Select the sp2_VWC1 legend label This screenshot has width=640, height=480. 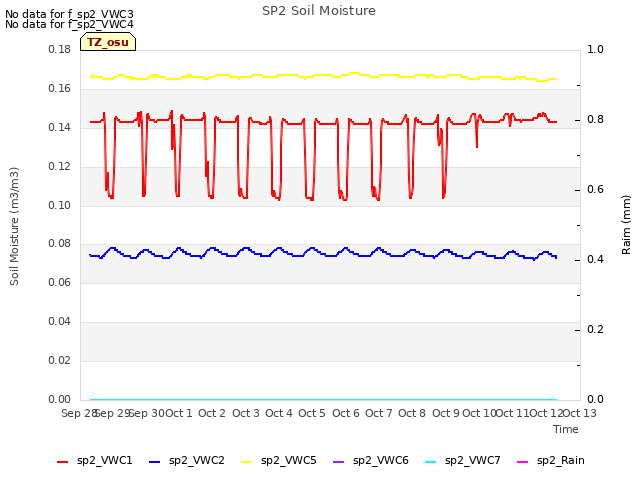tap(104, 461)
